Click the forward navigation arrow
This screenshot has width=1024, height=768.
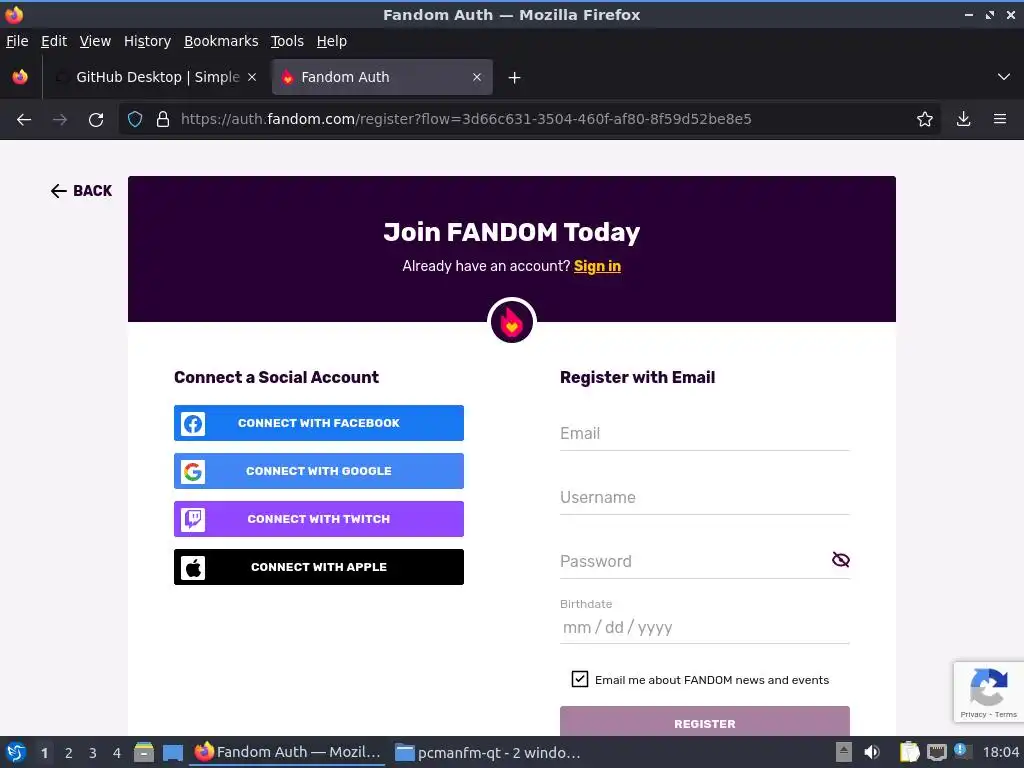point(60,120)
